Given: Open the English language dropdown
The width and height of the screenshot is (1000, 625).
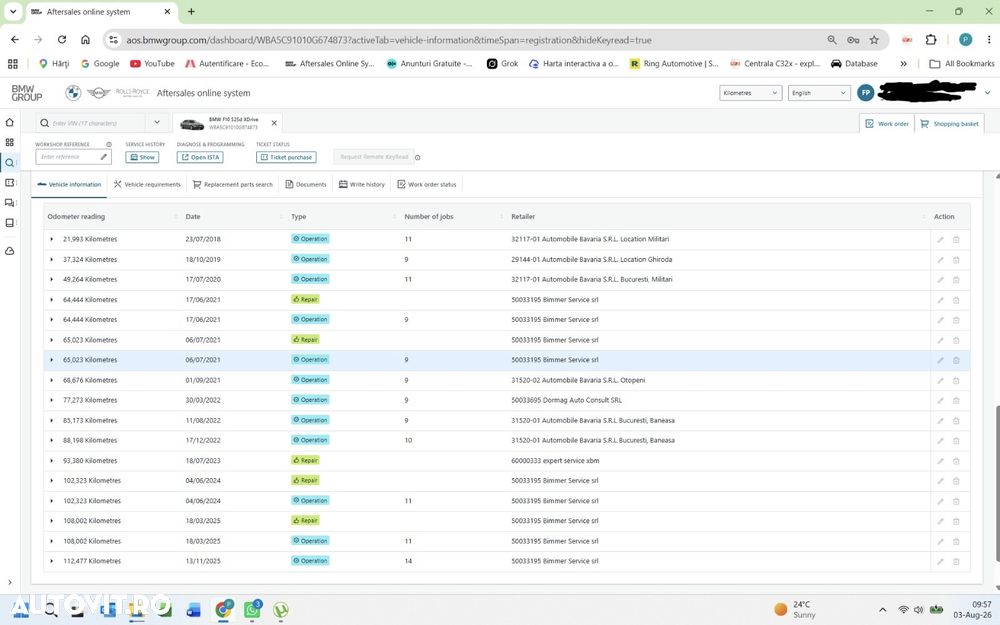Looking at the screenshot, I should [819, 93].
